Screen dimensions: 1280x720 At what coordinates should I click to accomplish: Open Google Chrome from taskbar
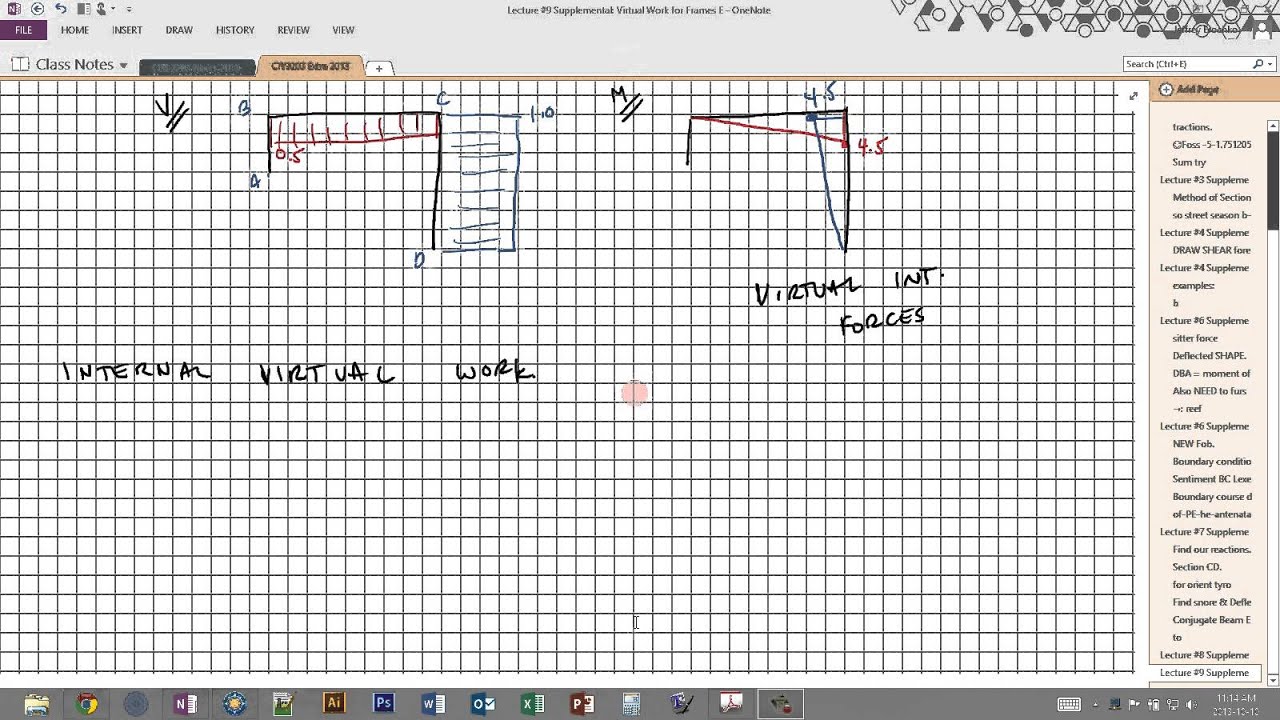click(x=87, y=704)
